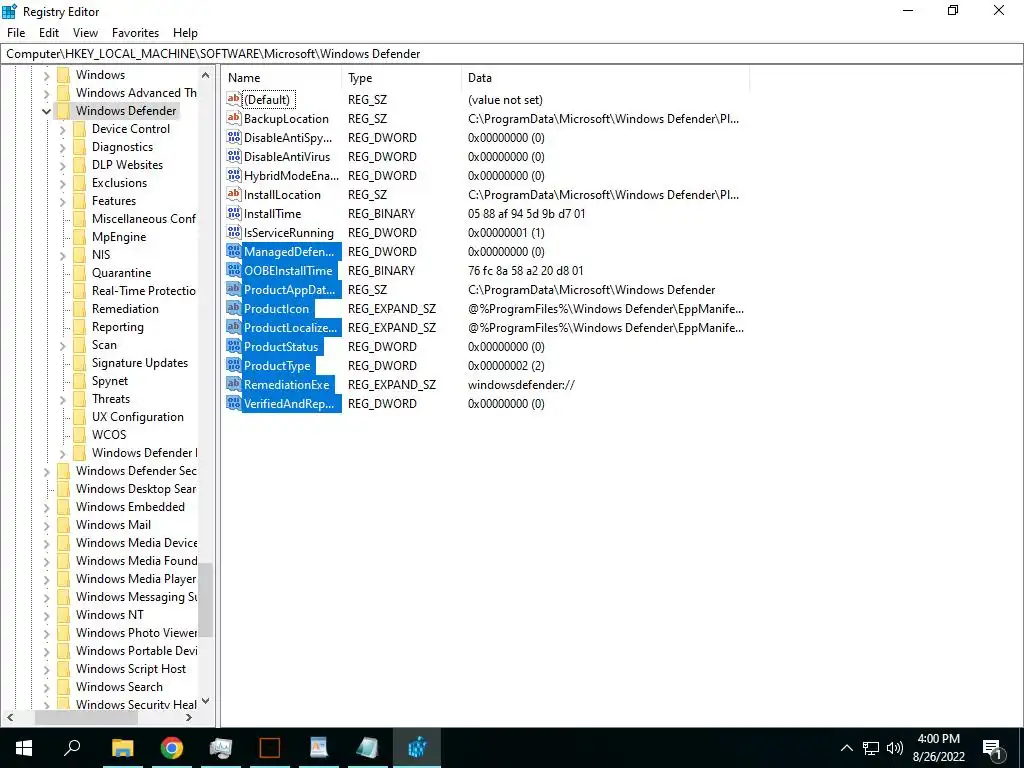Sort values by Name column header

click(x=281, y=78)
